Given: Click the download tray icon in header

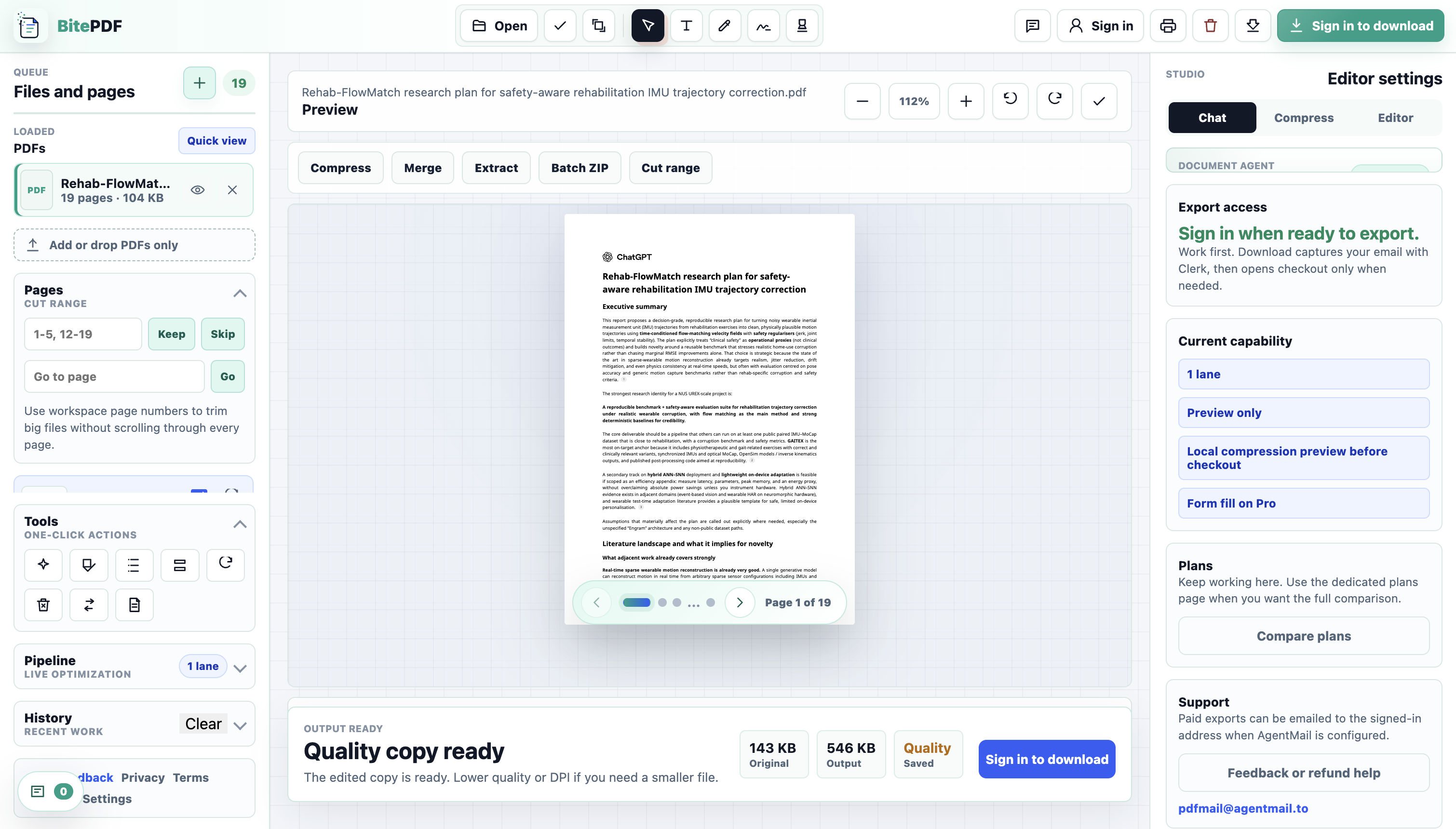Looking at the screenshot, I should pyautogui.click(x=1253, y=26).
